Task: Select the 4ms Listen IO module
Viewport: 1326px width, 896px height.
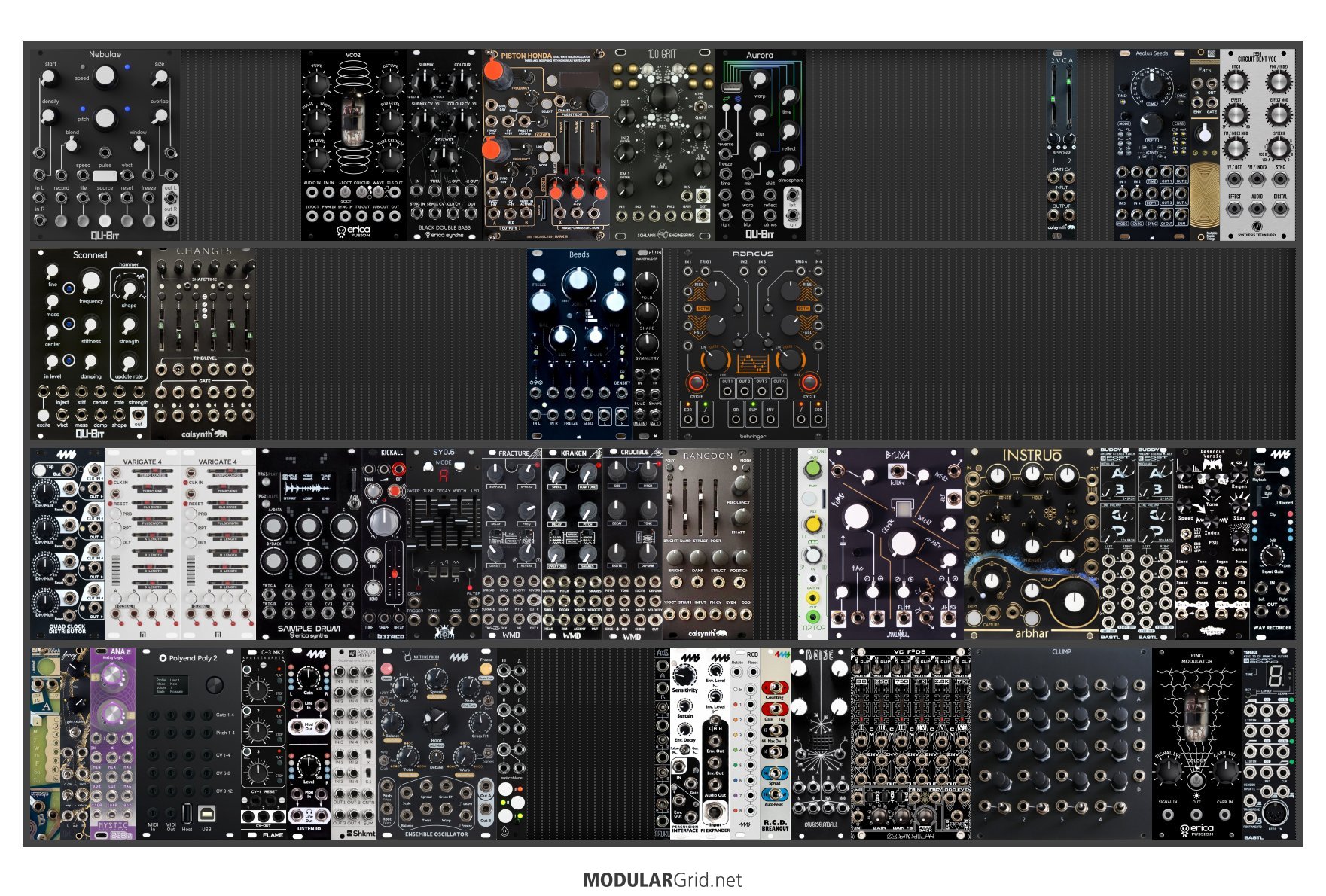Action: coord(309,743)
